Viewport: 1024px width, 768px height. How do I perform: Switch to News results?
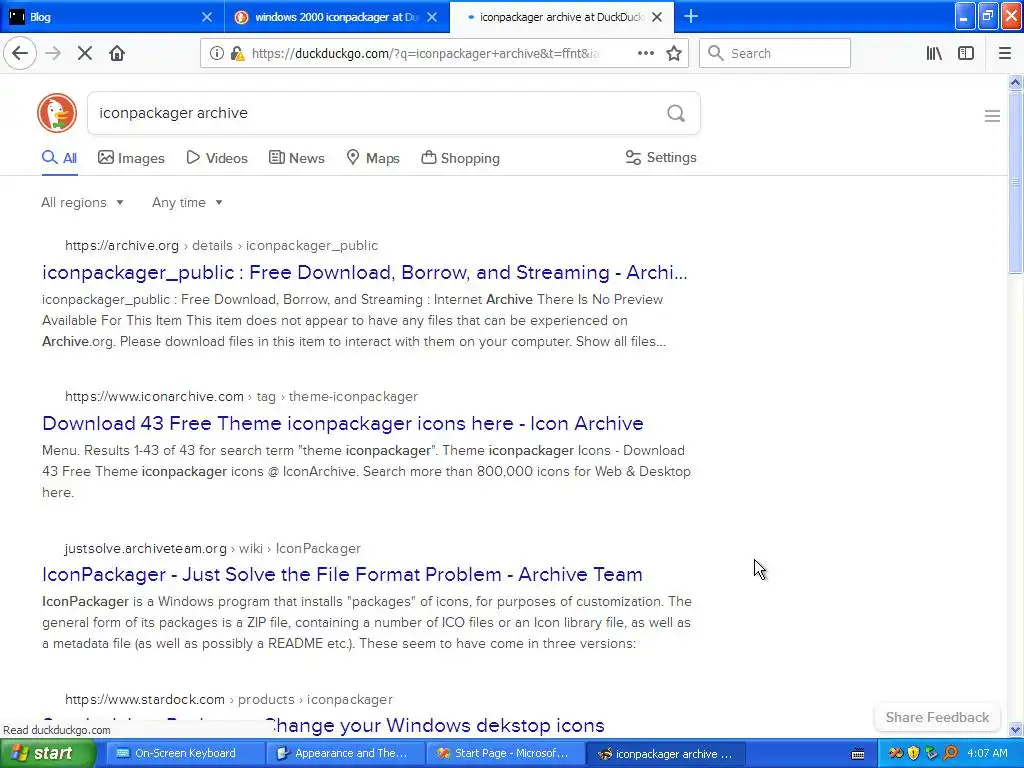click(296, 158)
